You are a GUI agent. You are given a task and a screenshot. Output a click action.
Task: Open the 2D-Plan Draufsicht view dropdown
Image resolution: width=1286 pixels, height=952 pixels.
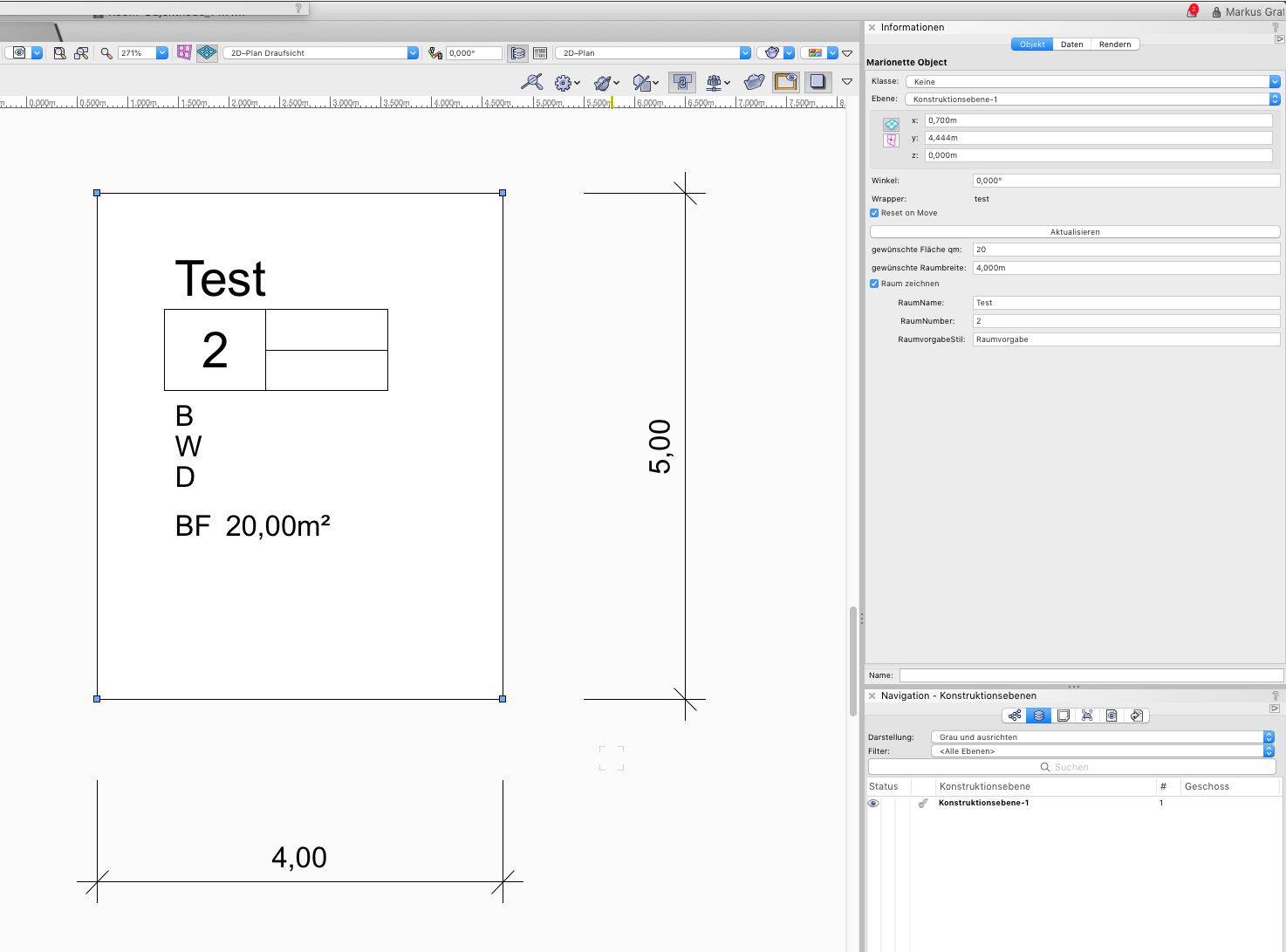(320, 53)
